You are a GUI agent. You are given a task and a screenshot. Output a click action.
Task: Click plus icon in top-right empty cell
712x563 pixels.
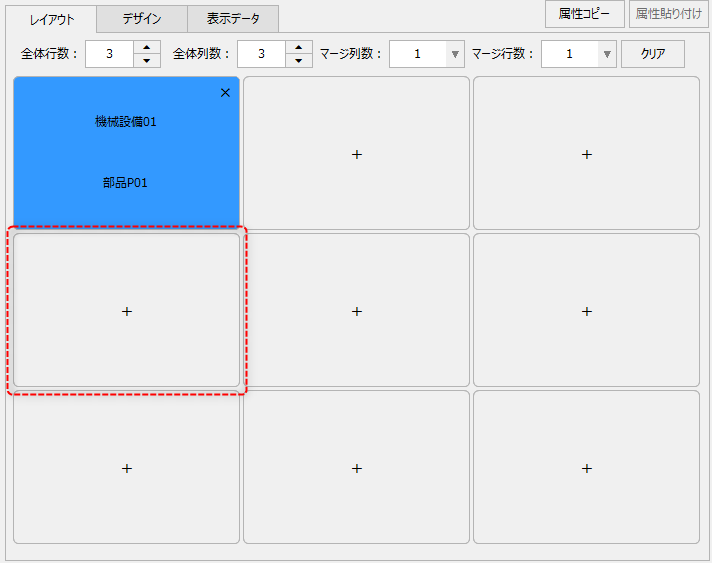click(587, 154)
